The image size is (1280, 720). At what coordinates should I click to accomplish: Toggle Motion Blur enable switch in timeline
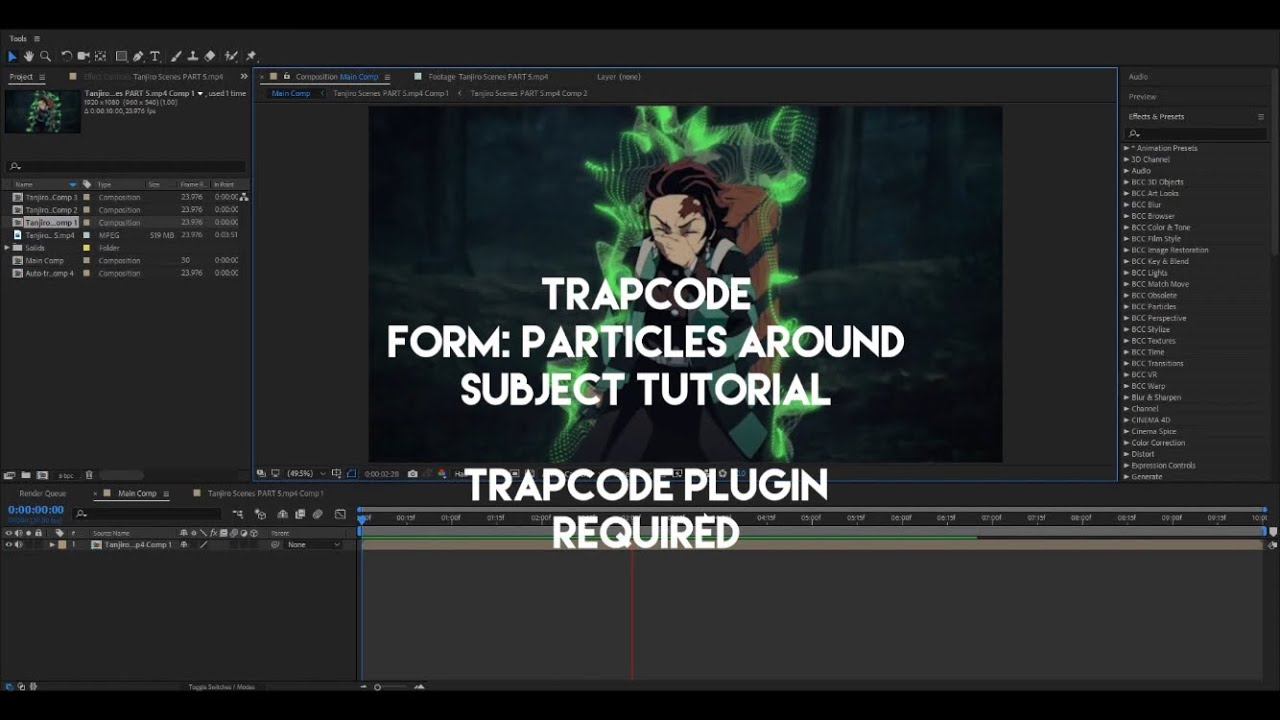pyautogui.click(x=317, y=514)
